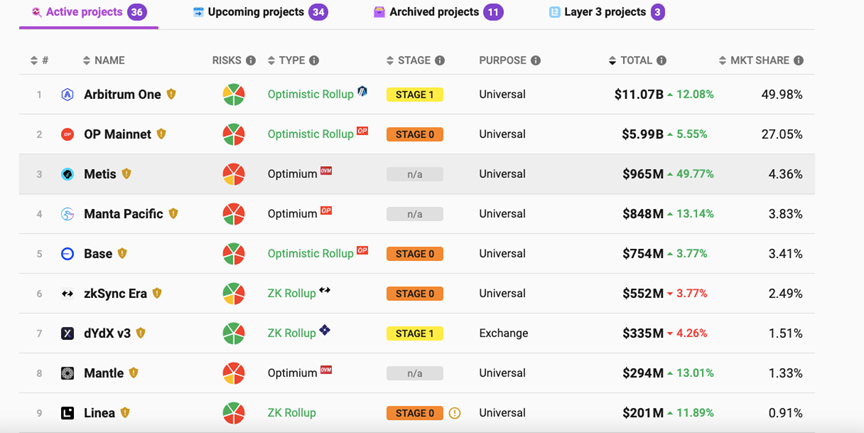Open the Manta Pacific project link

click(x=123, y=214)
